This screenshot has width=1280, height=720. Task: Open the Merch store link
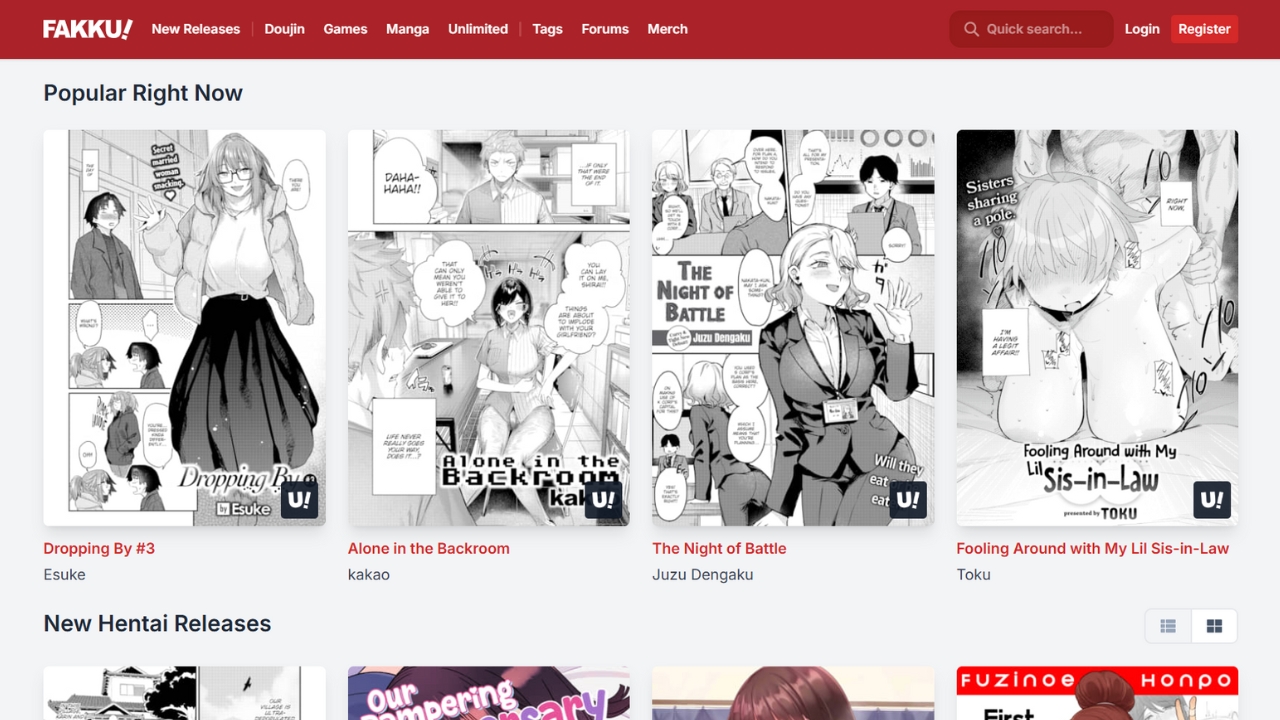[x=667, y=29]
